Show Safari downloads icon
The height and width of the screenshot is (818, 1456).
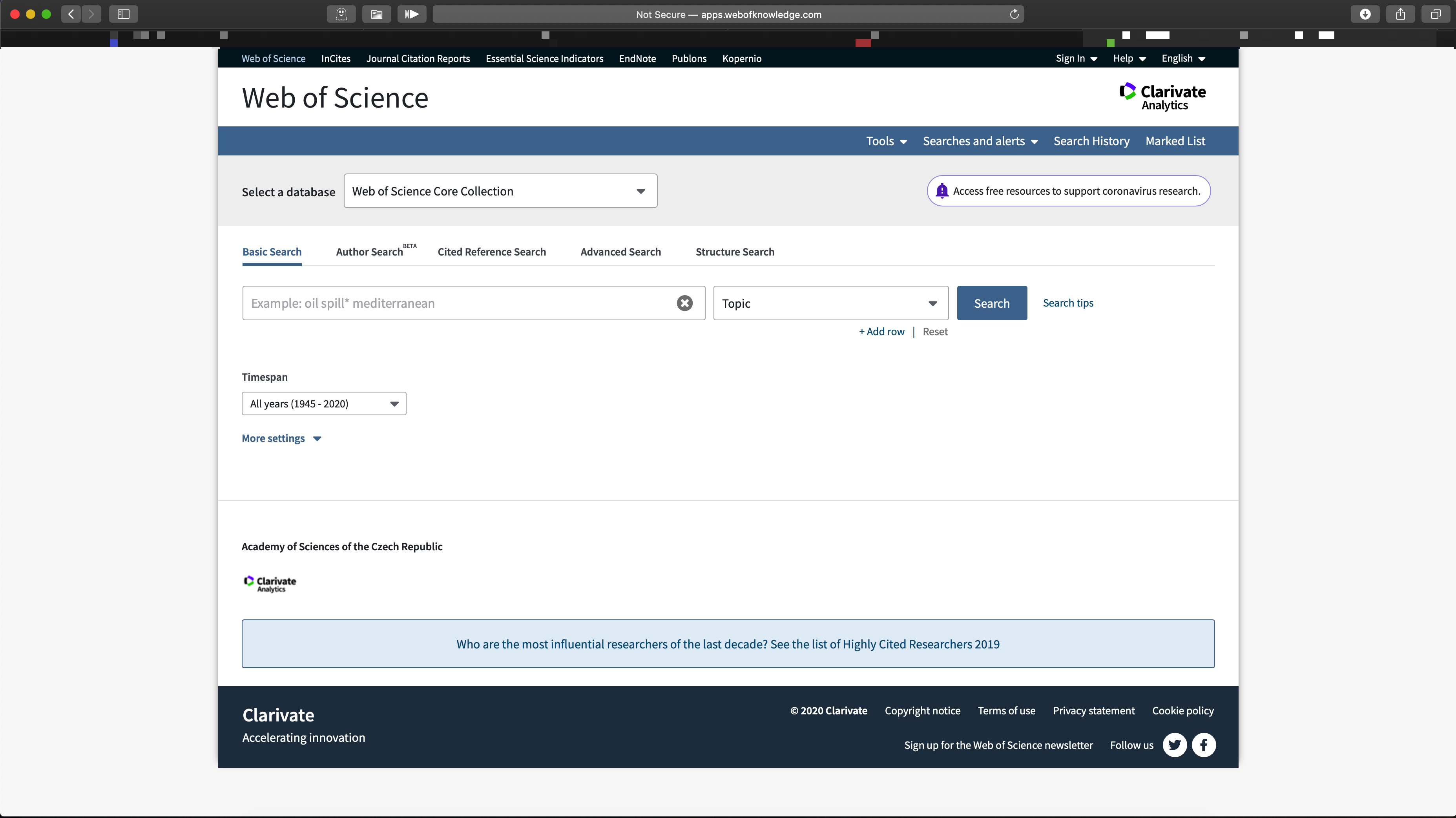pyautogui.click(x=1365, y=14)
